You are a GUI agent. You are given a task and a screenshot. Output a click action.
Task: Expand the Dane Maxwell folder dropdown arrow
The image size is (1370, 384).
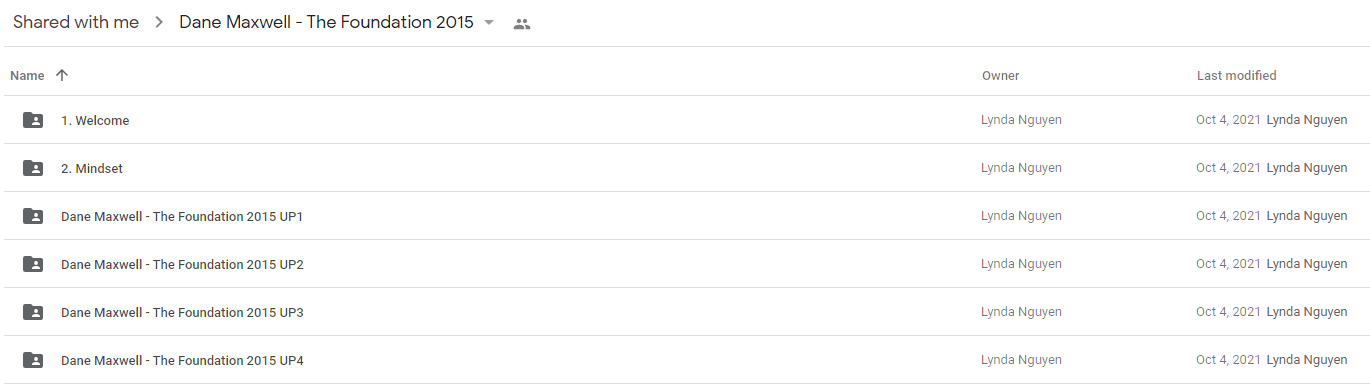click(x=489, y=23)
